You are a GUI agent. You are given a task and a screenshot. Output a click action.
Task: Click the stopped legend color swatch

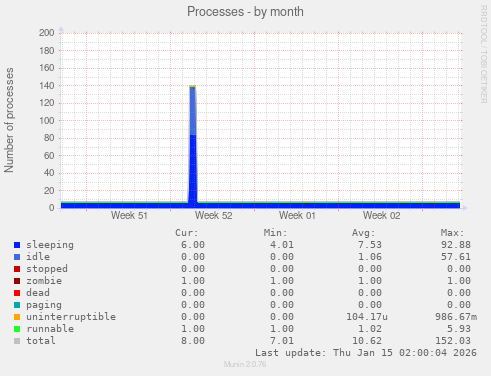click(17, 269)
